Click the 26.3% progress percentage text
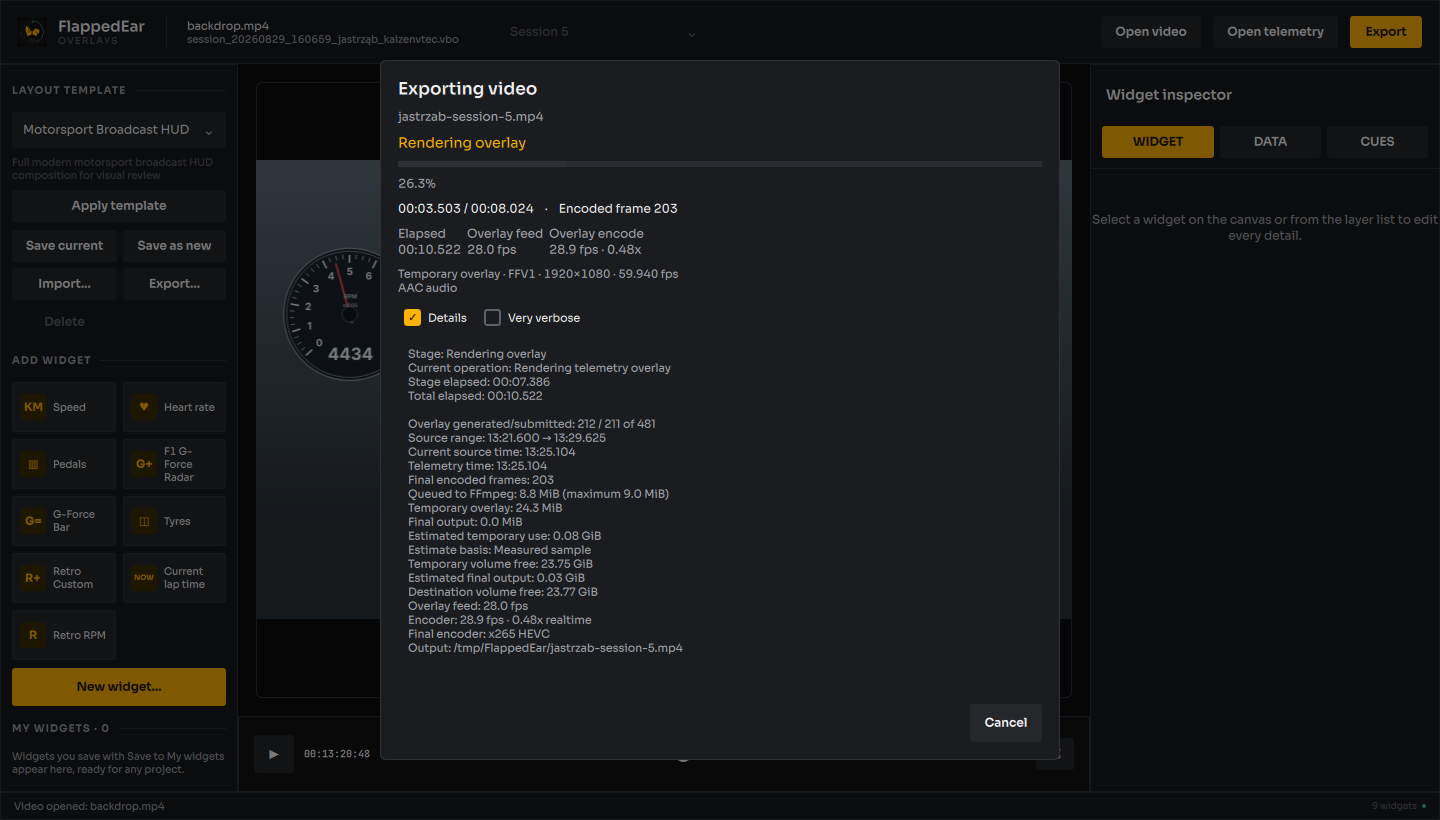 (417, 184)
